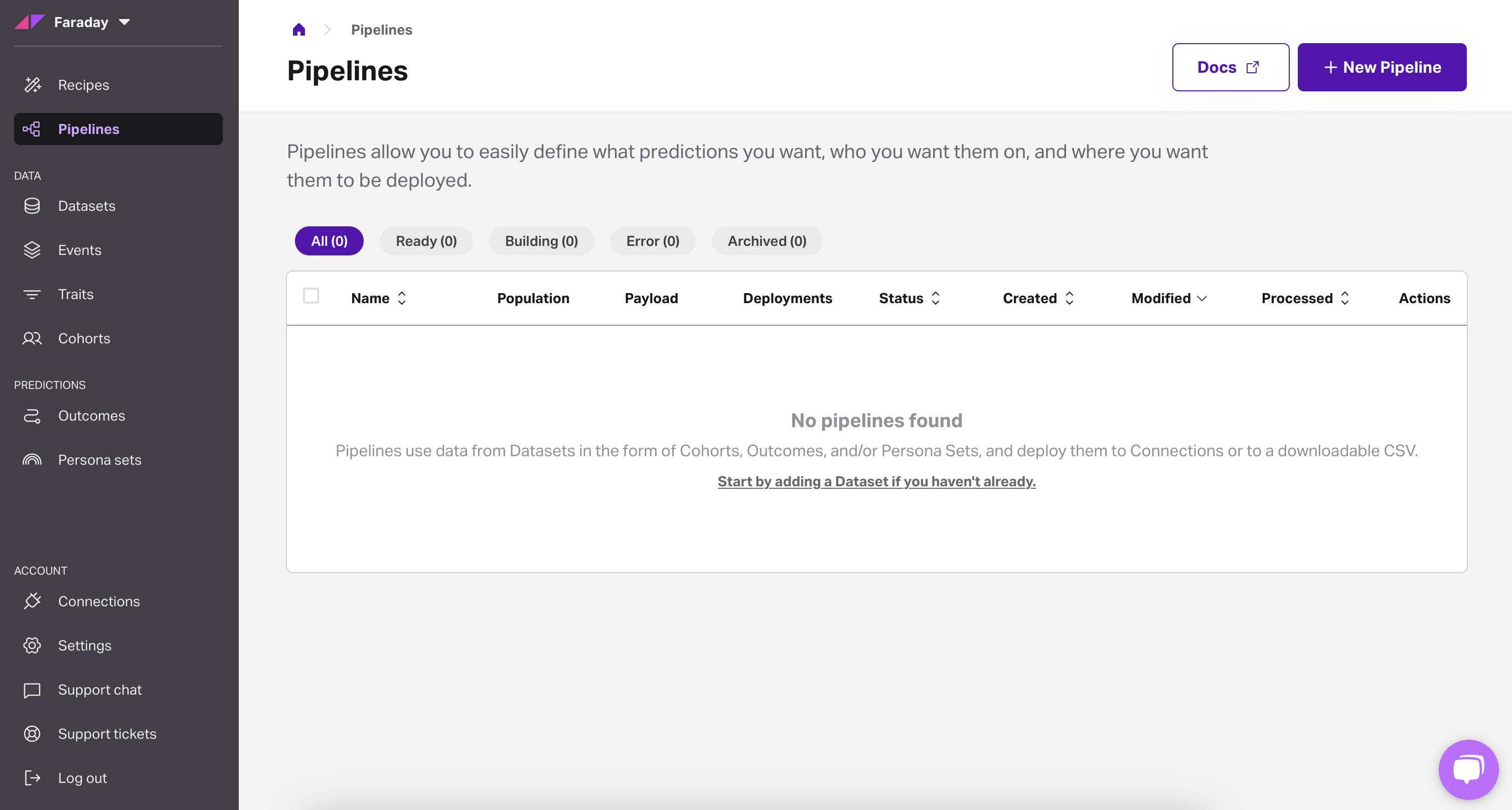The image size is (1512, 810).
Task: Click the New Pipeline button
Action: [x=1382, y=67]
